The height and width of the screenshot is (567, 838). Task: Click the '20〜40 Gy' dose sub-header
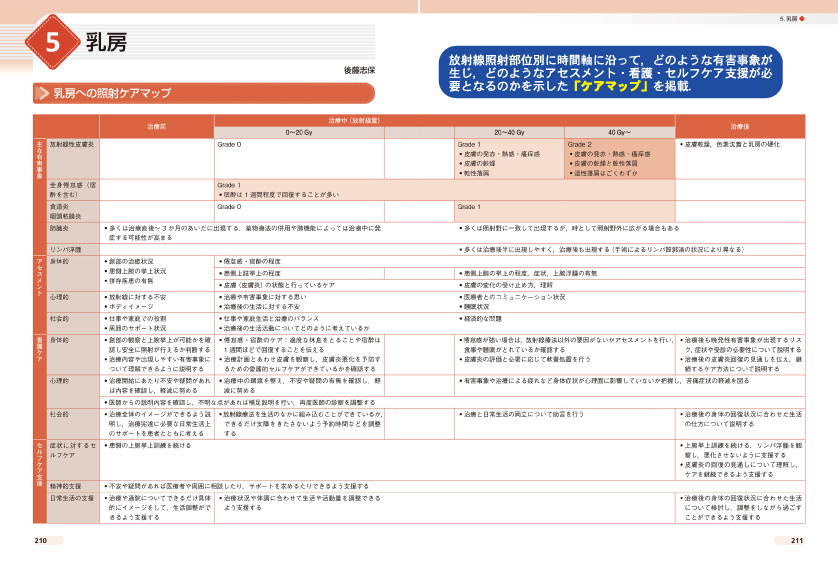[x=509, y=133]
